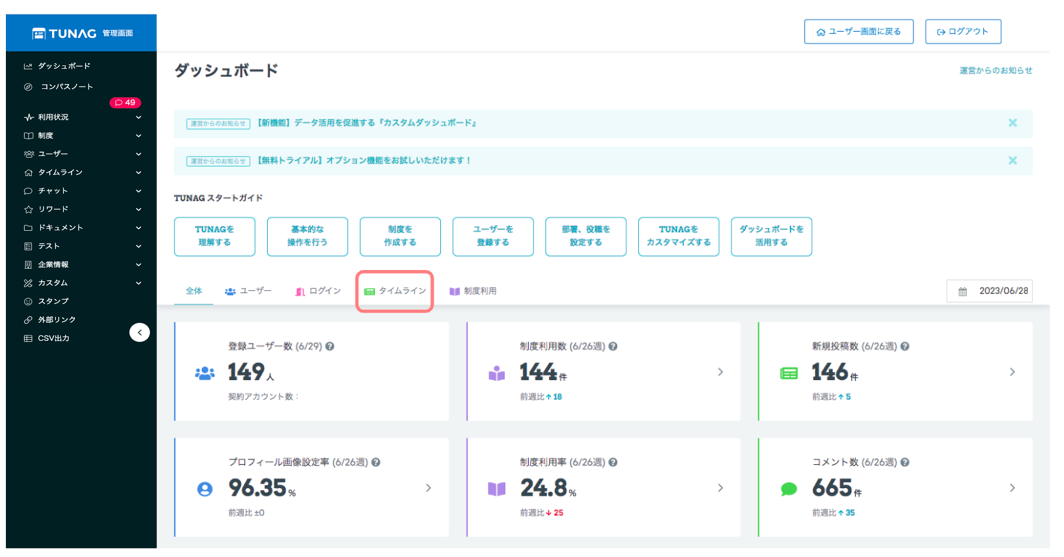The height and width of the screenshot is (557, 1064).
Task: Click the calendar icon in date field
Action: pos(962,292)
